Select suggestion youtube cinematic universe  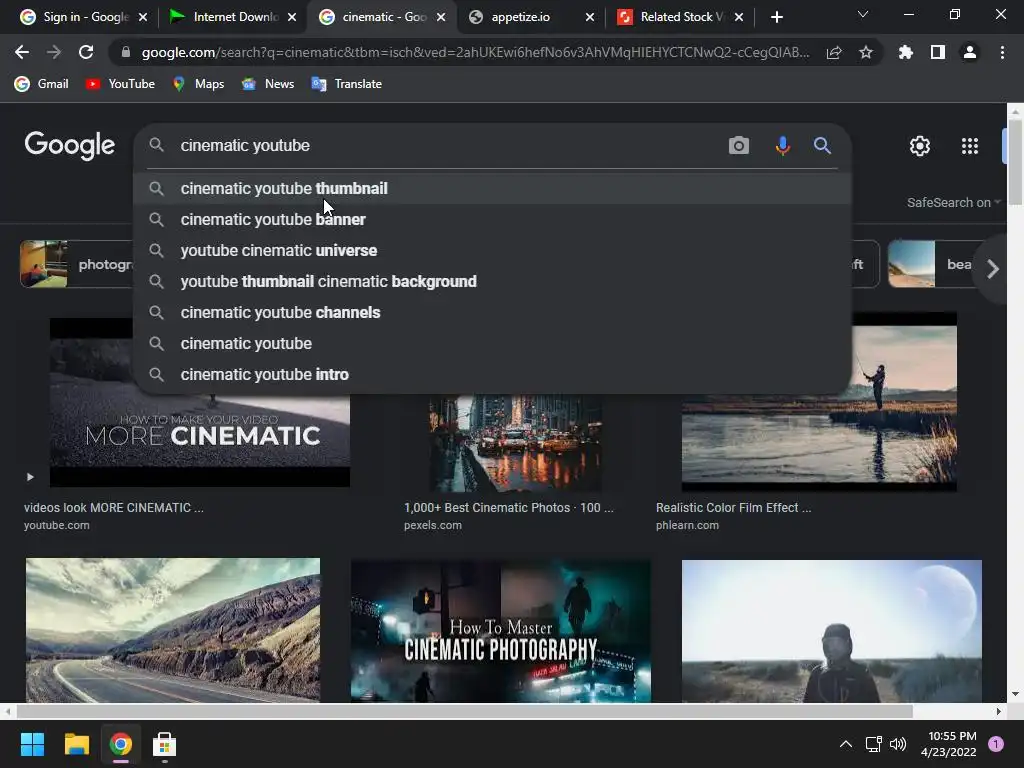coord(492,250)
